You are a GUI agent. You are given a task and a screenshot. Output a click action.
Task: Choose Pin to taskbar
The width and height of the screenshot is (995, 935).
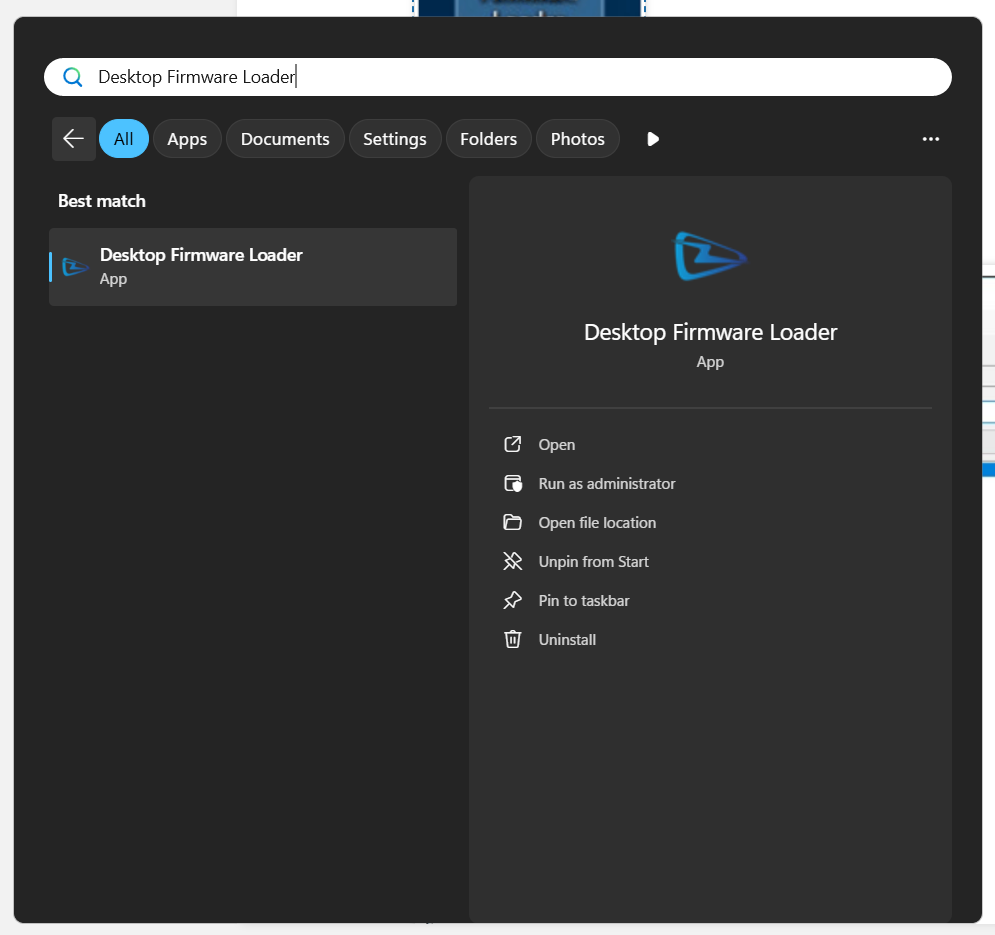584,600
